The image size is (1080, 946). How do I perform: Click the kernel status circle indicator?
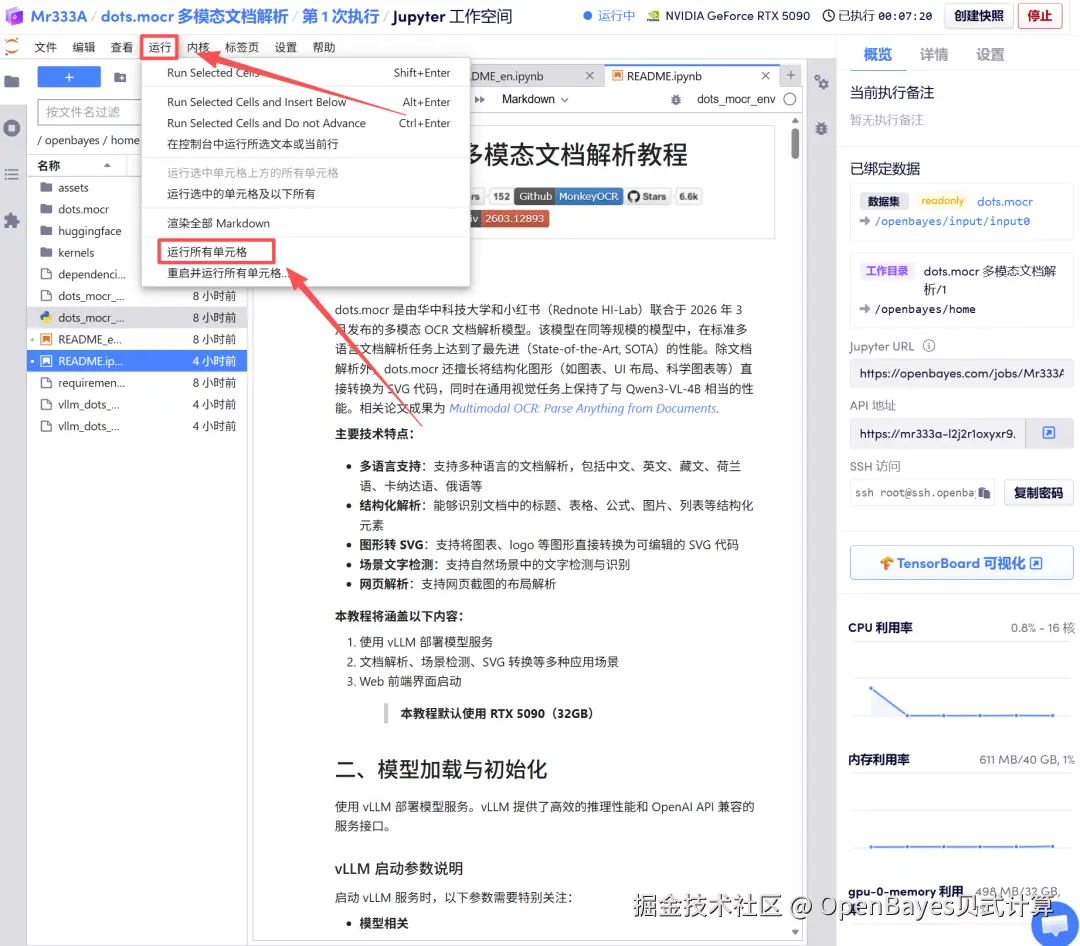pyautogui.click(x=790, y=99)
